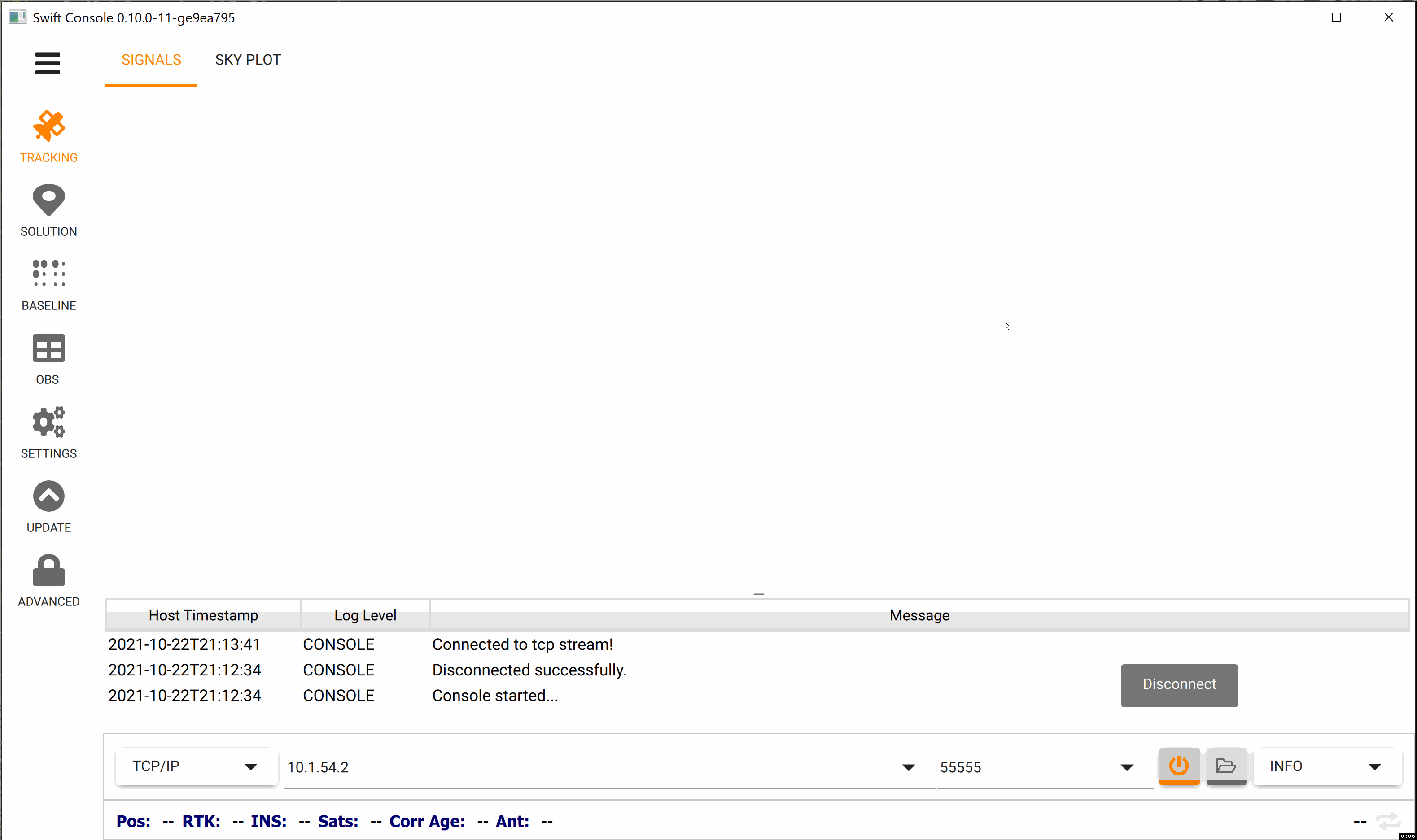1417x840 pixels.
Task: Click the Log Level column header
Action: [365, 615]
